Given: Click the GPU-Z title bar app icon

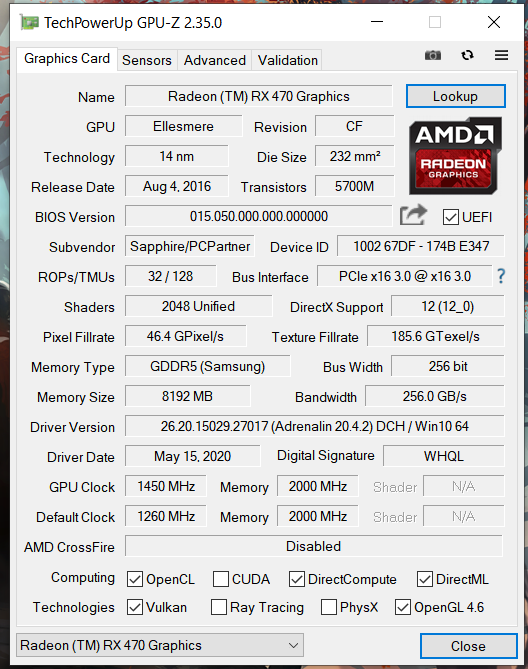Looking at the screenshot, I should click(x=29, y=22).
